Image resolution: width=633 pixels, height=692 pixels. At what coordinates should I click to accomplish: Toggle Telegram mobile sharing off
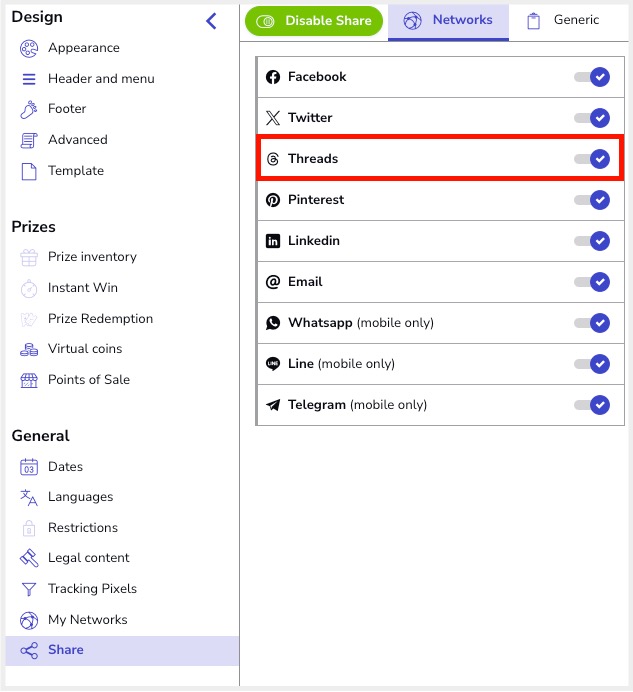coord(592,405)
